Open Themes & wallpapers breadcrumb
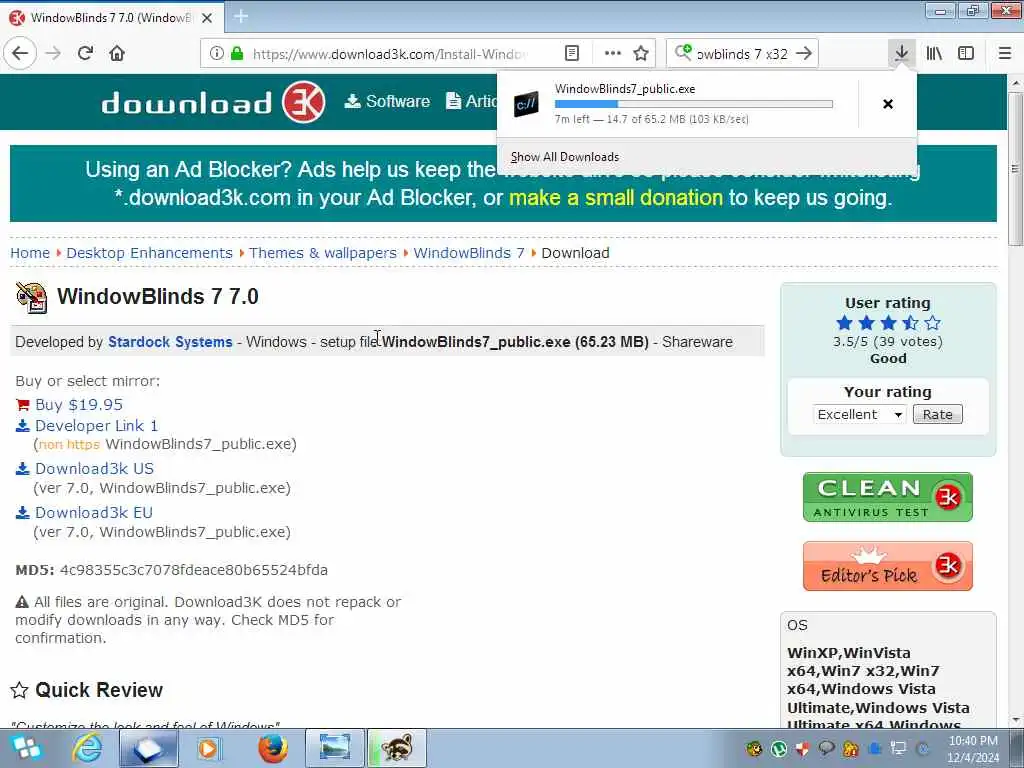Screen dimensions: 1024x768 point(323,253)
